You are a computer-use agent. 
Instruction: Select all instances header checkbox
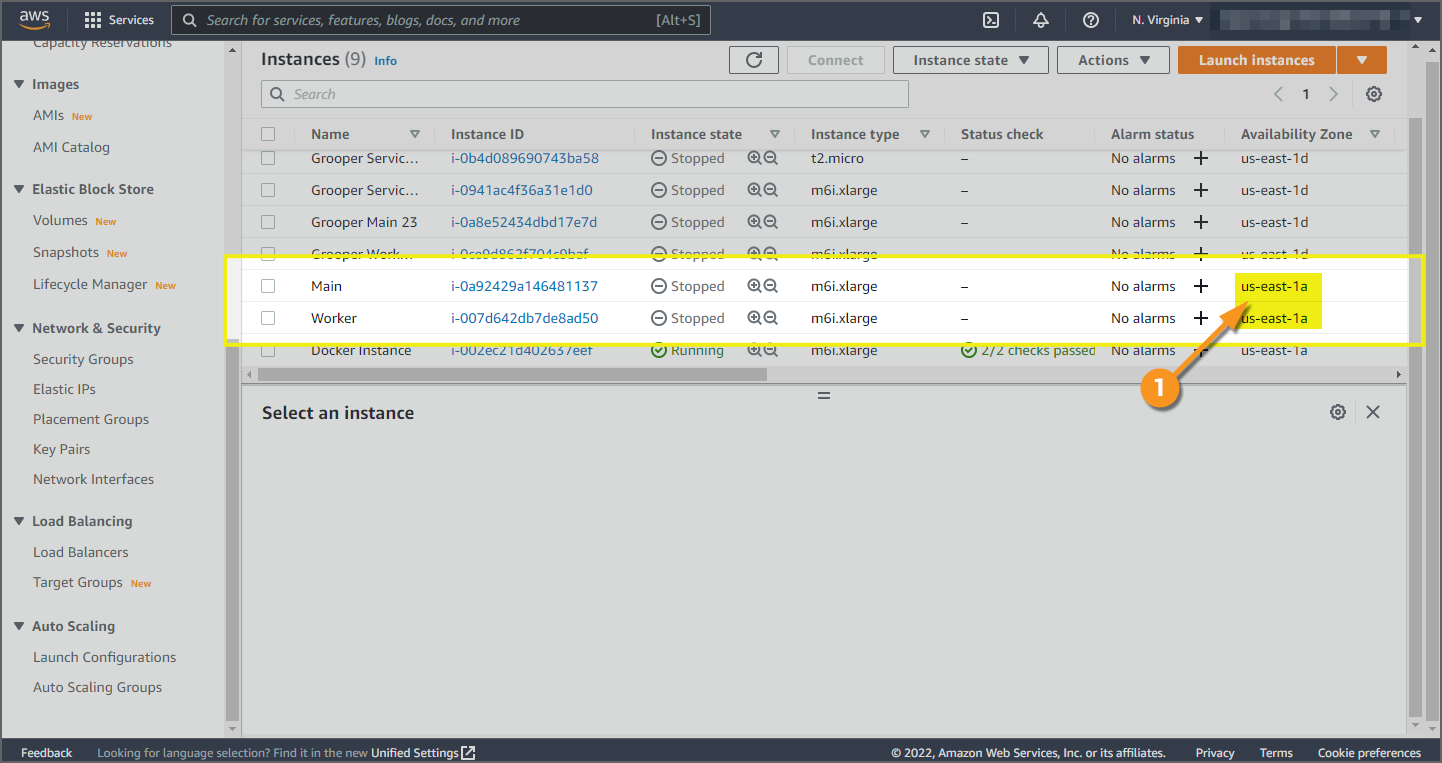[268, 134]
